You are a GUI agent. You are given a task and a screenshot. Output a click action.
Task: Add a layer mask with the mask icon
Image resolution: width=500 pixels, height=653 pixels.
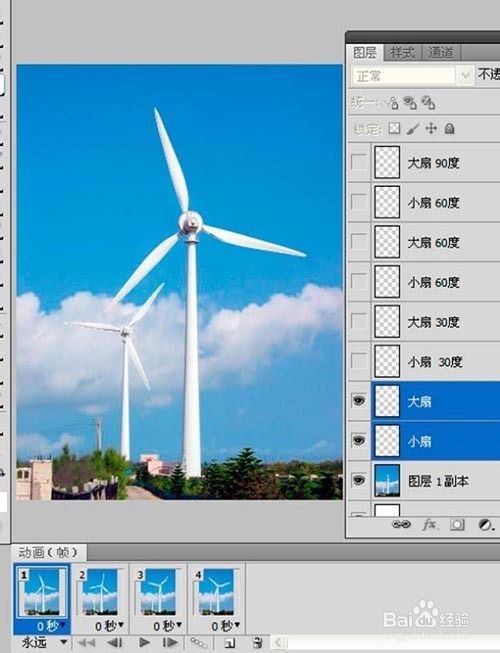[x=457, y=524]
